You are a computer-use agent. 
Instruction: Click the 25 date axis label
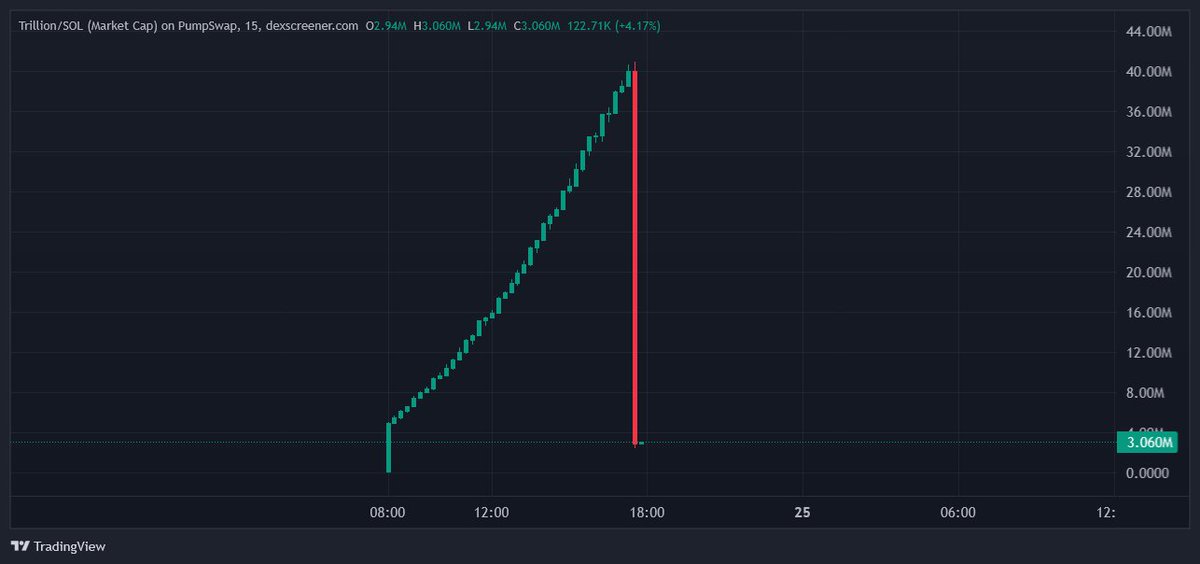802,512
